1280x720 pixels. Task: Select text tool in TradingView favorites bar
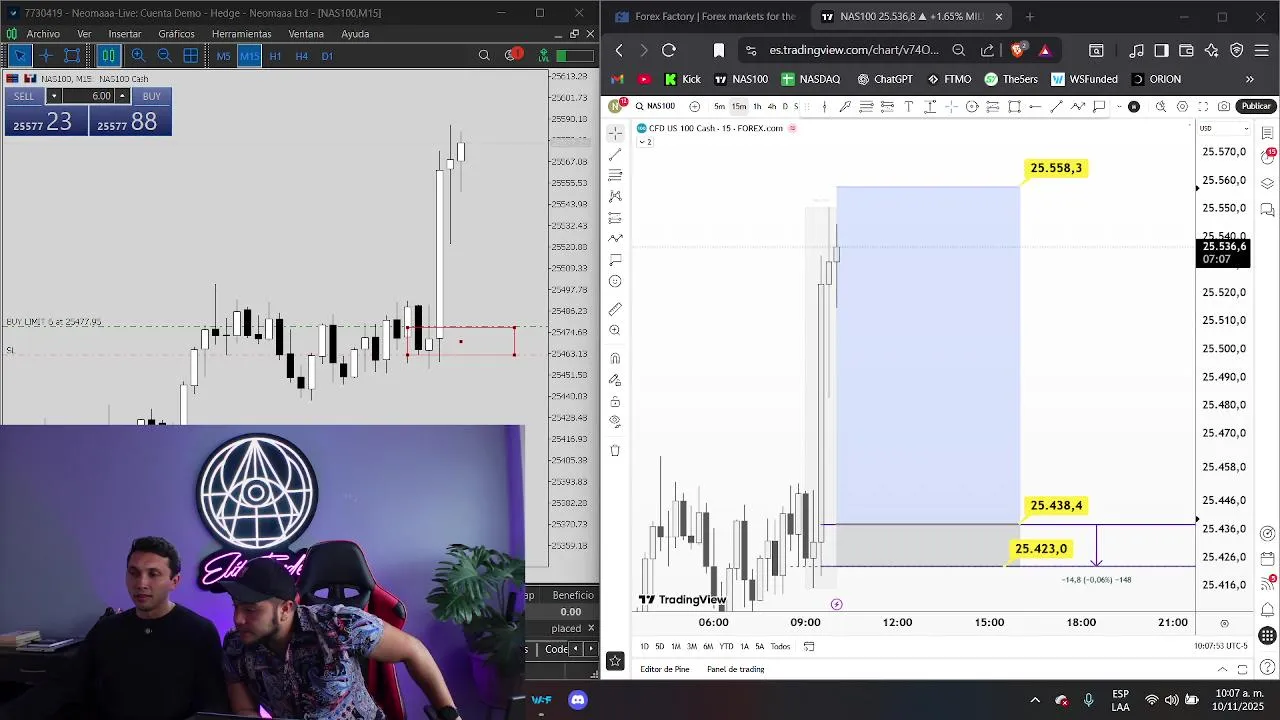909,106
